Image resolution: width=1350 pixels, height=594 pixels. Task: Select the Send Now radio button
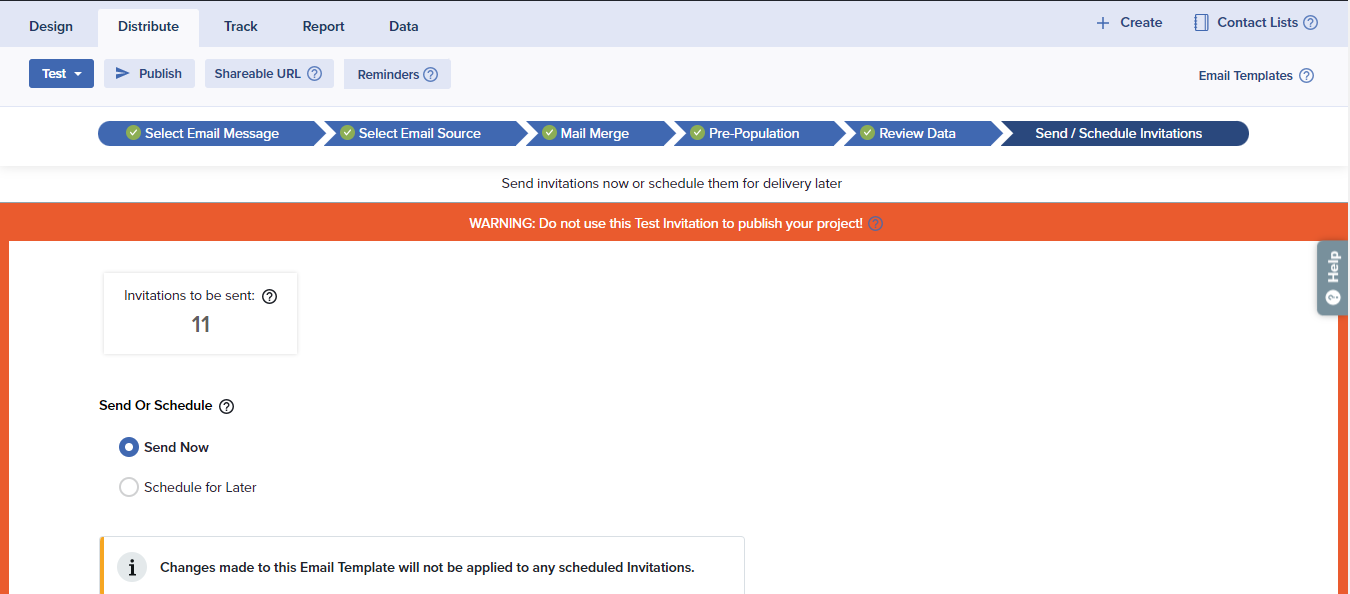(x=129, y=447)
